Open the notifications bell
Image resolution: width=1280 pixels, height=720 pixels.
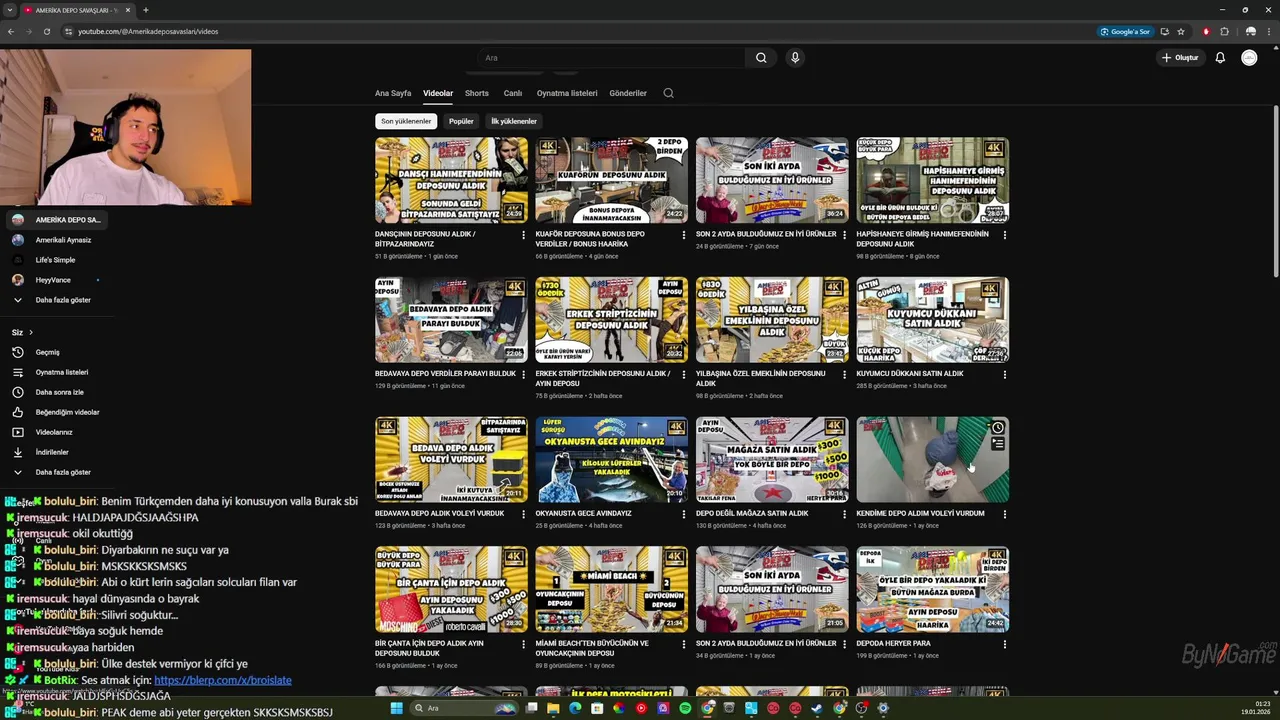pos(1220,58)
